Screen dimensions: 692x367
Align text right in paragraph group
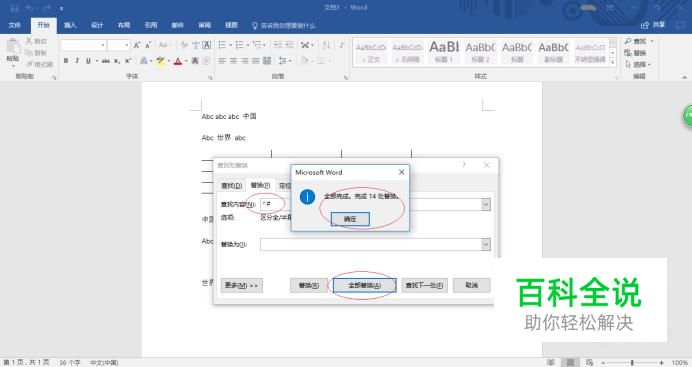[x=244, y=61]
